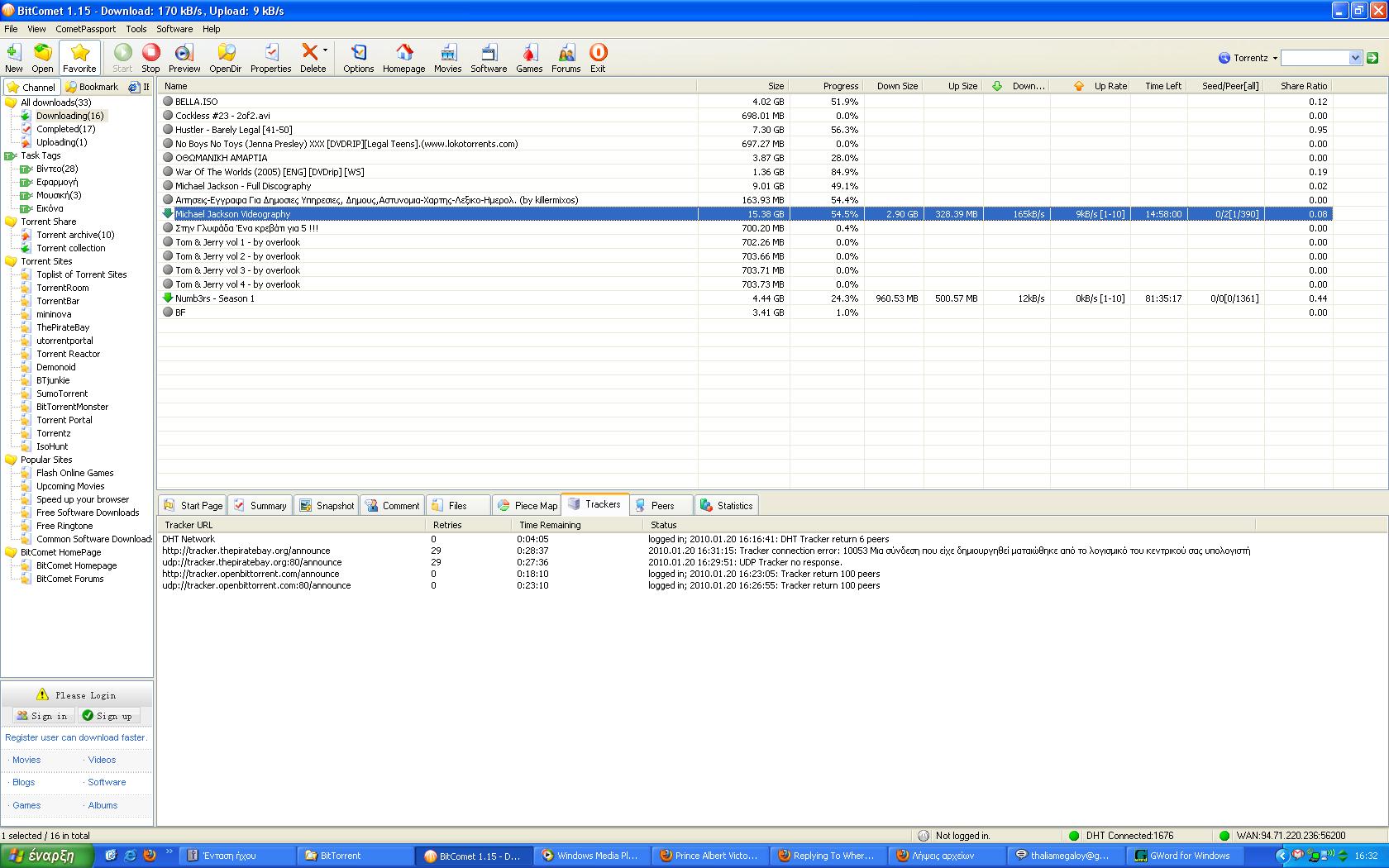The height and width of the screenshot is (868, 1389).
Task: Click the Windows Start (έναρξη) button
Action: click(48, 856)
